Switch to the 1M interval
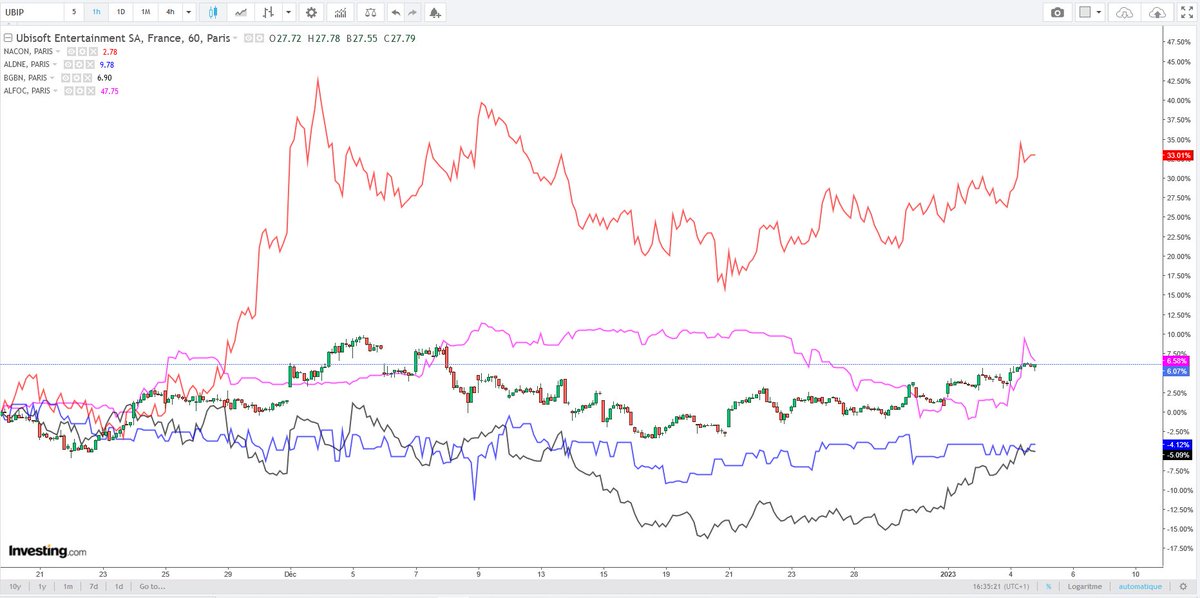 coord(145,12)
